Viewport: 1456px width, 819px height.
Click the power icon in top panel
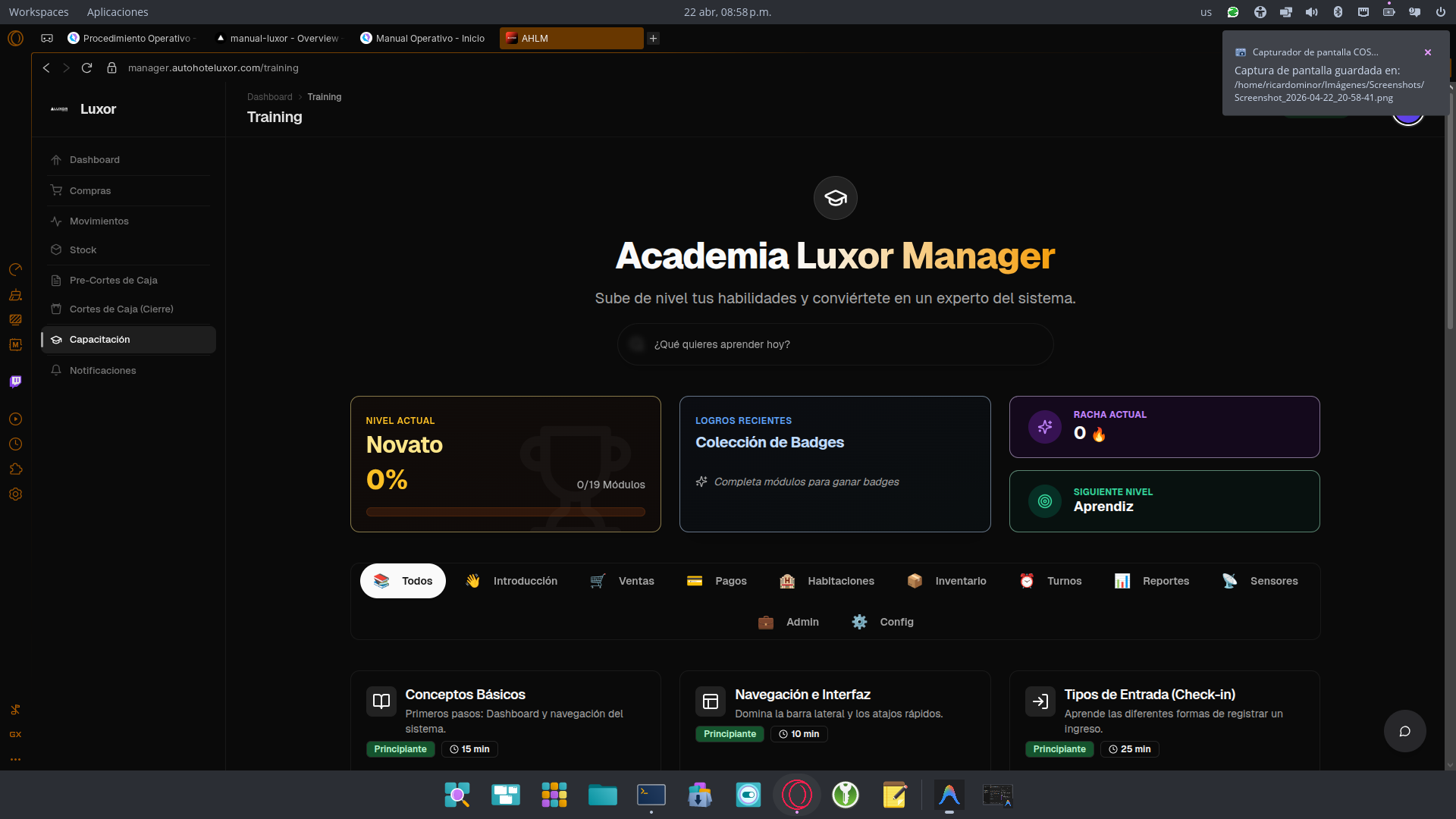tap(1440, 12)
